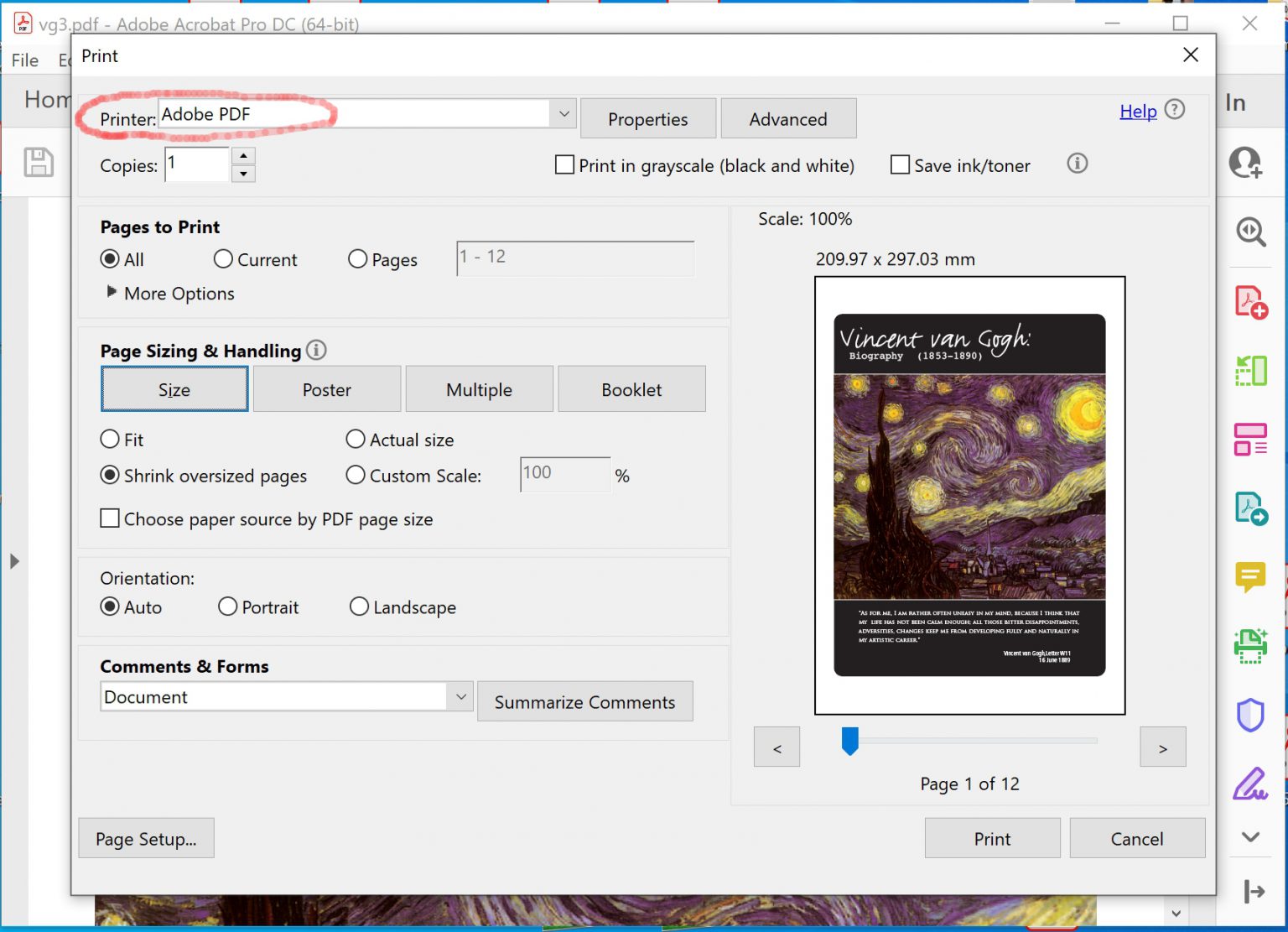The height and width of the screenshot is (932, 1288).
Task: Open the Comment tool speech bubble icon
Action: (1250, 577)
